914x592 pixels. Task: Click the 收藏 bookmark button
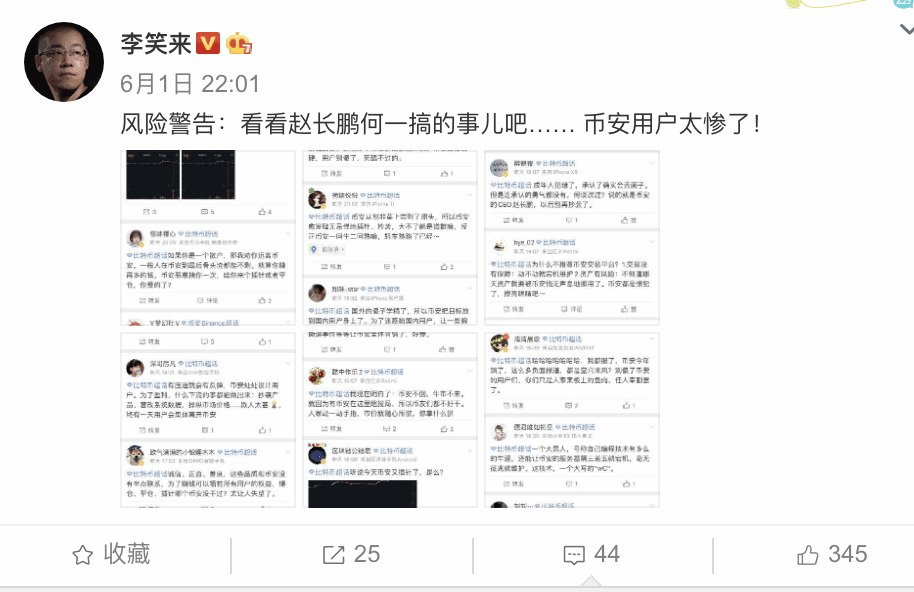[x=111, y=554]
